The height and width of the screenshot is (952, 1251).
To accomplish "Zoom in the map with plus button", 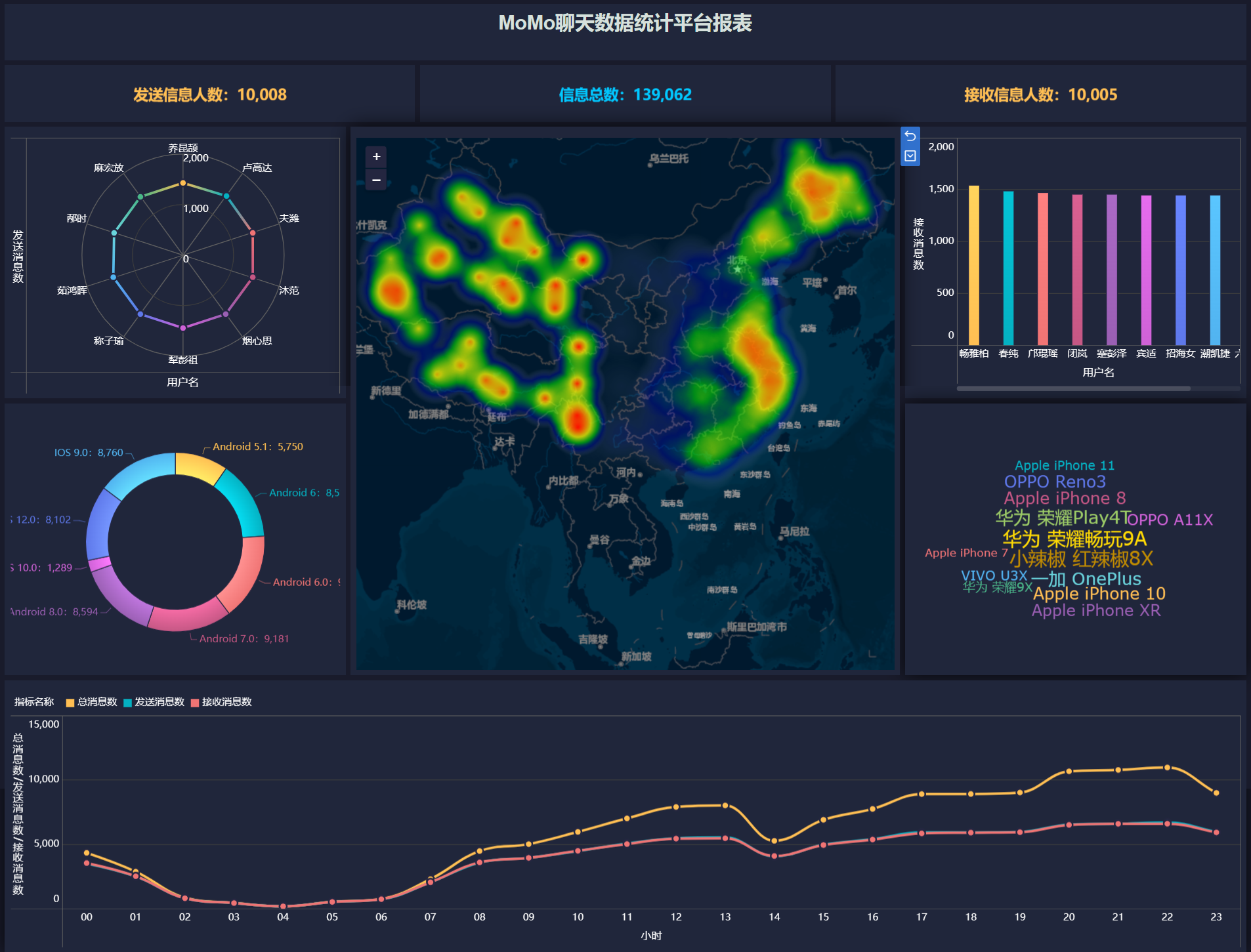I will pyautogui.click(x=376, y=157).
